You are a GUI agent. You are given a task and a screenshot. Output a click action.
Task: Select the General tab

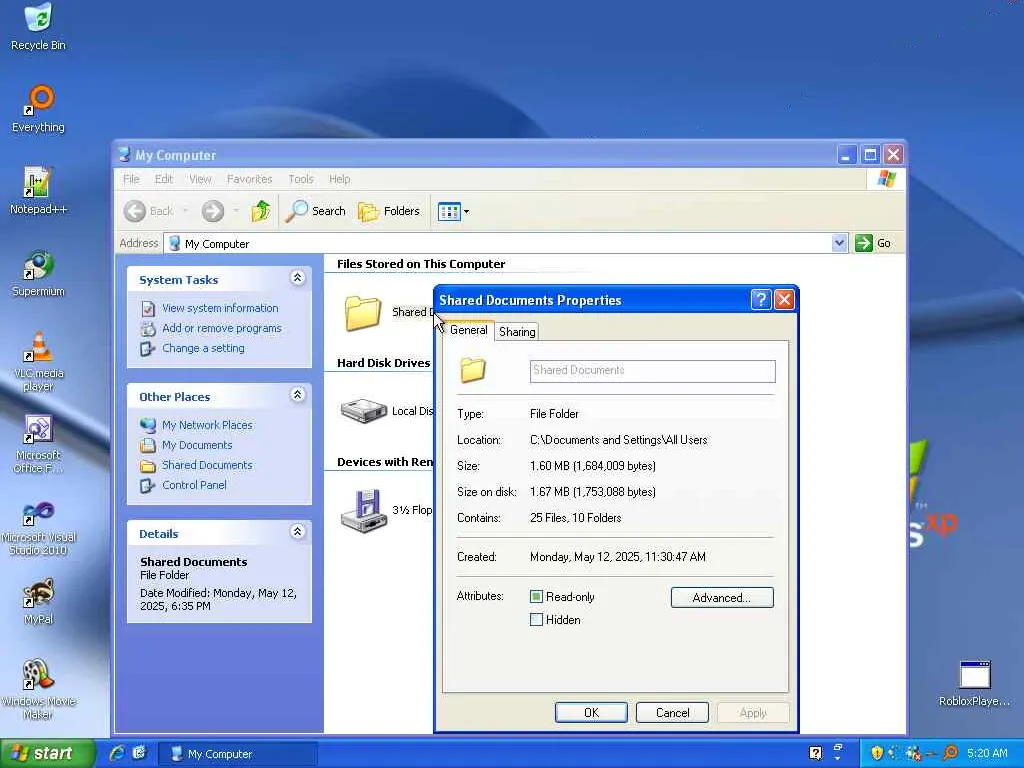click(x=469, y=330)
